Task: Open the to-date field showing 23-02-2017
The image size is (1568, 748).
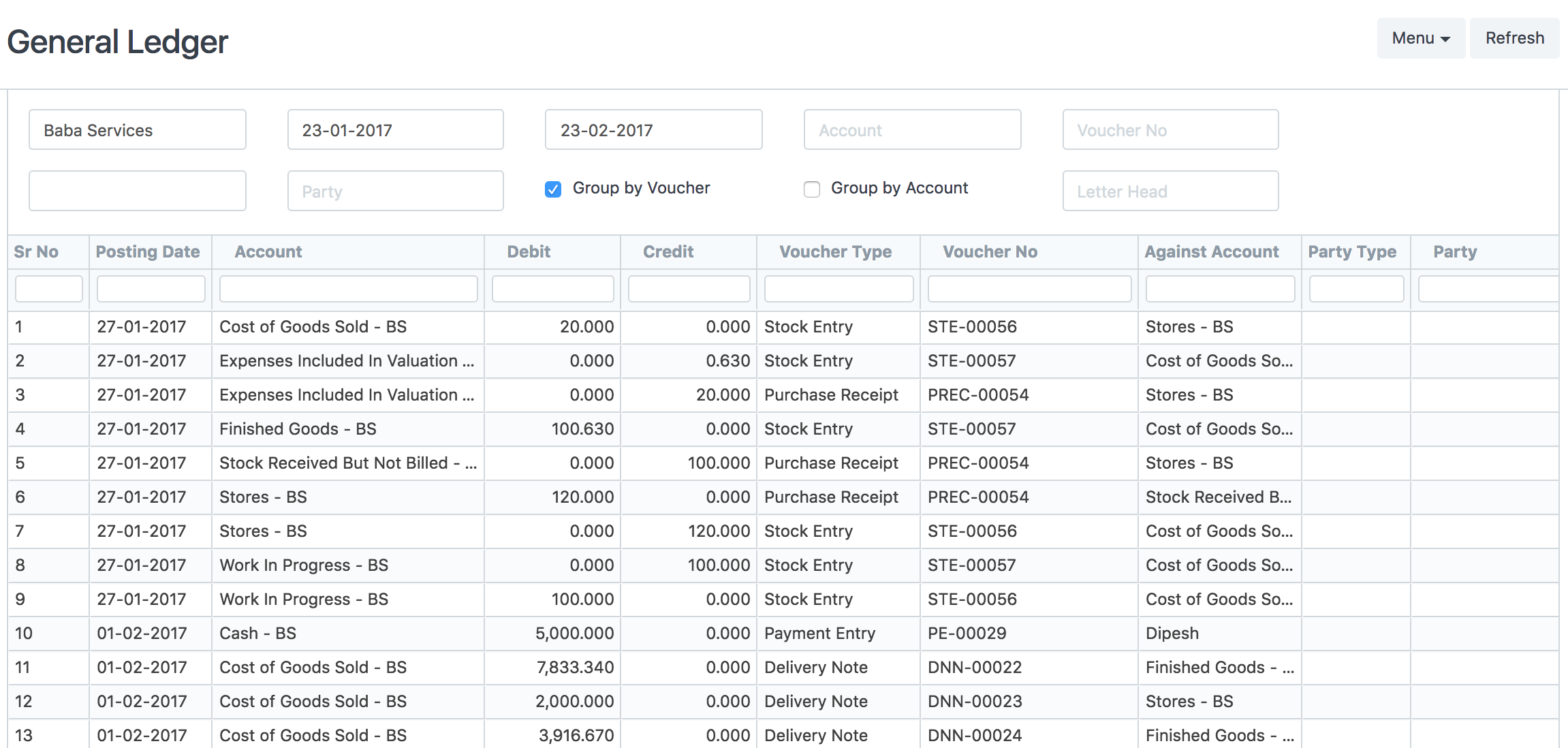Action: [653, 129]
